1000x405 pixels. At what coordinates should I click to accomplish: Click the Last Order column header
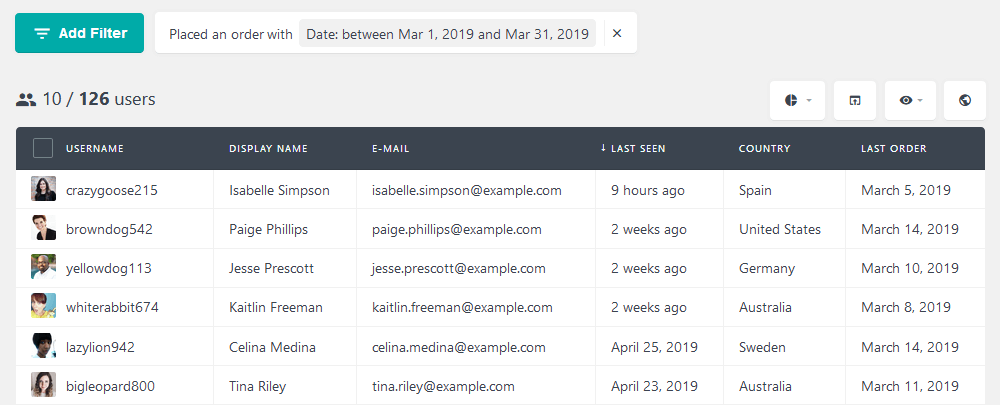point(893,149)
